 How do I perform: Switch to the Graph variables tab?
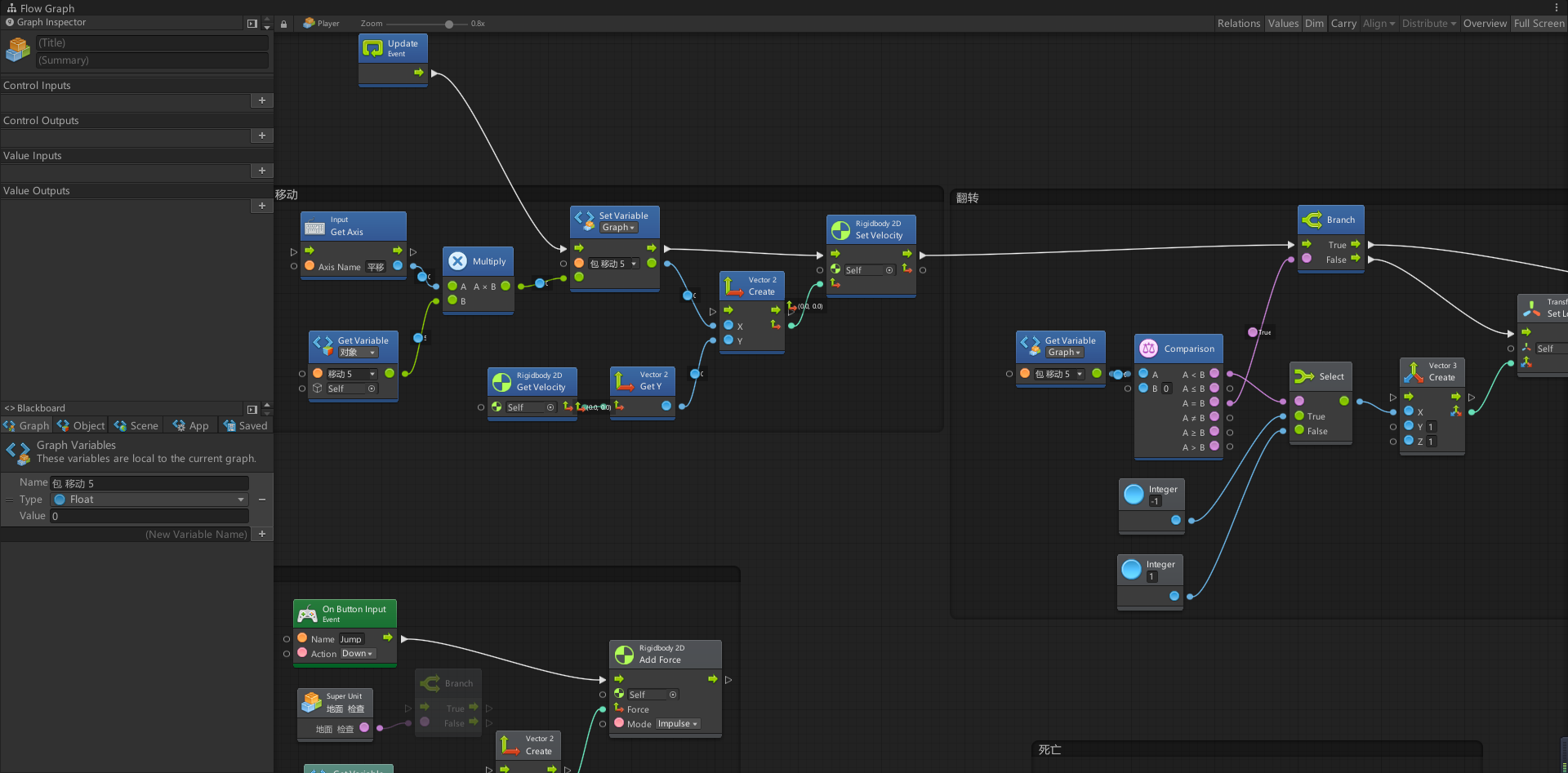tap(26, 425)
